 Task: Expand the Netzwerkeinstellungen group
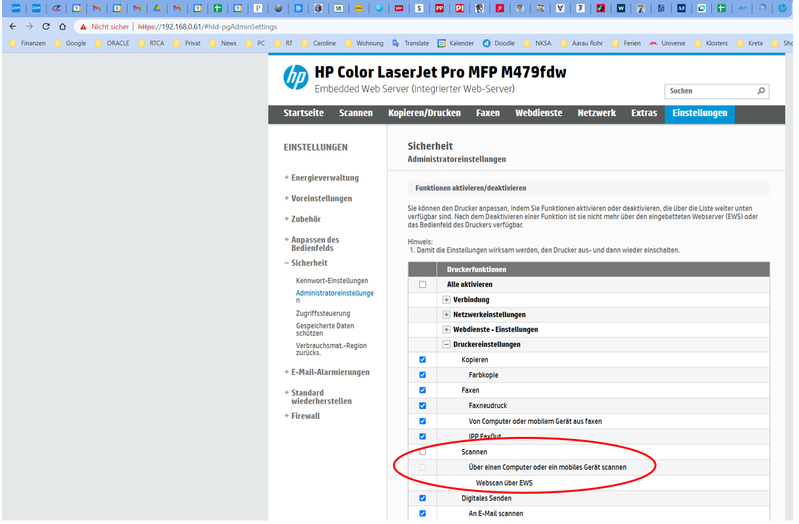[x=446, y=315]
